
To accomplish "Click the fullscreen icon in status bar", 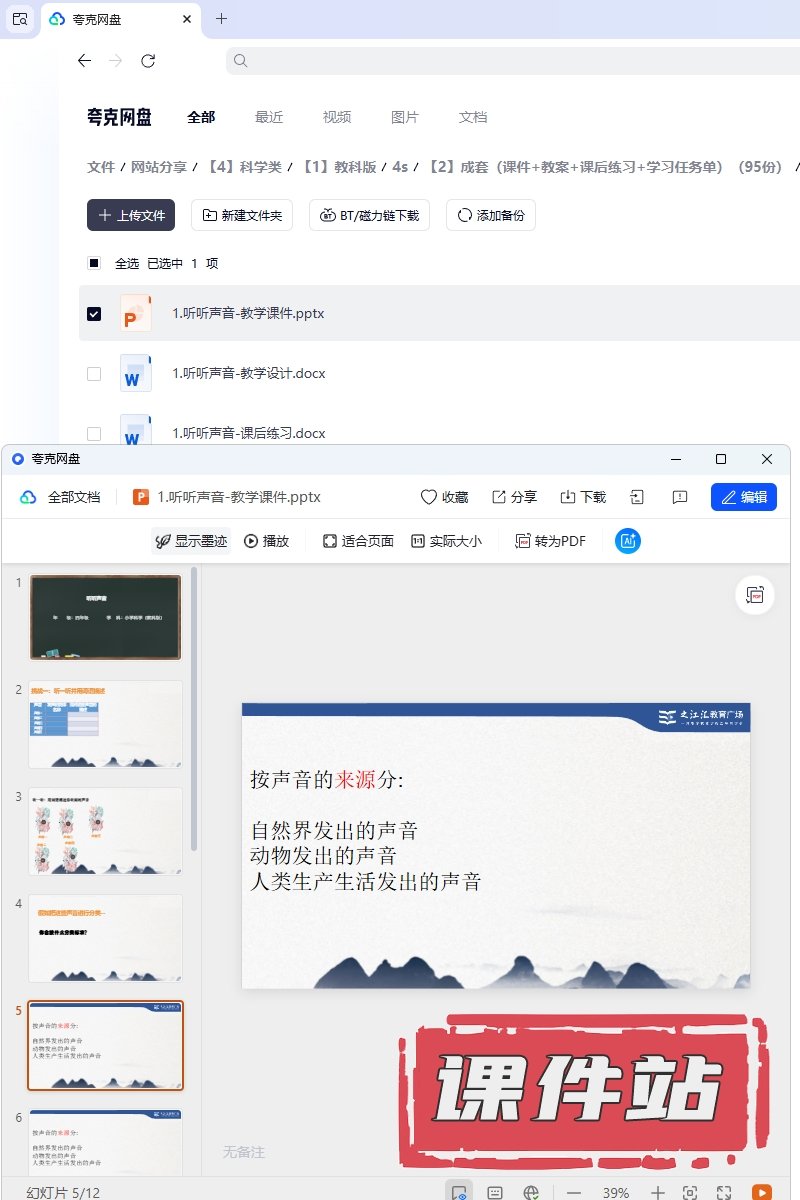I will point(724,1192).
